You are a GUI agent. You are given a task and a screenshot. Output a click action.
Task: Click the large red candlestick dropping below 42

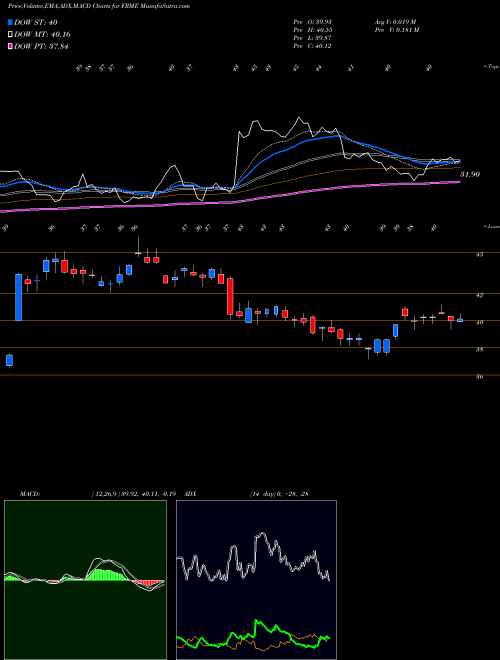coord(230,296)
